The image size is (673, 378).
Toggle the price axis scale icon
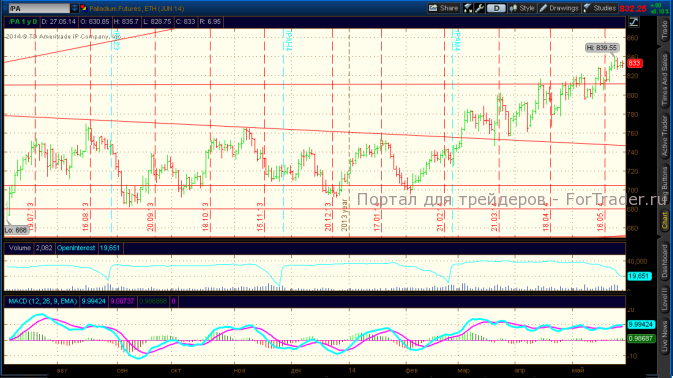(634, 22)
